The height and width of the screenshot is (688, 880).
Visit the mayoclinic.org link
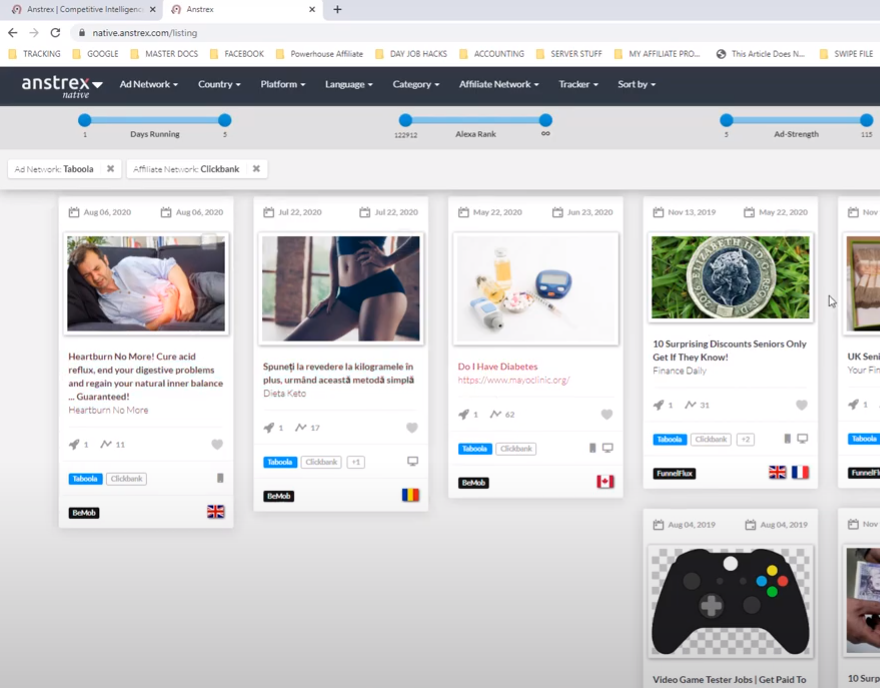tap(514, 380)
